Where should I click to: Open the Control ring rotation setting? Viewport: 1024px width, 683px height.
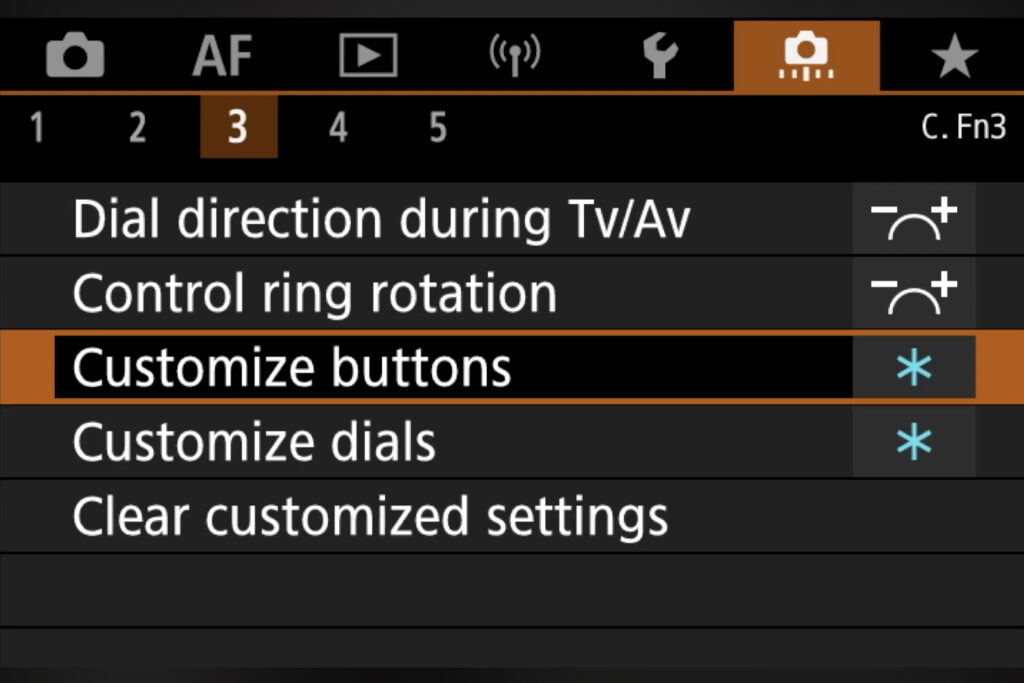(x=314, y=294)
